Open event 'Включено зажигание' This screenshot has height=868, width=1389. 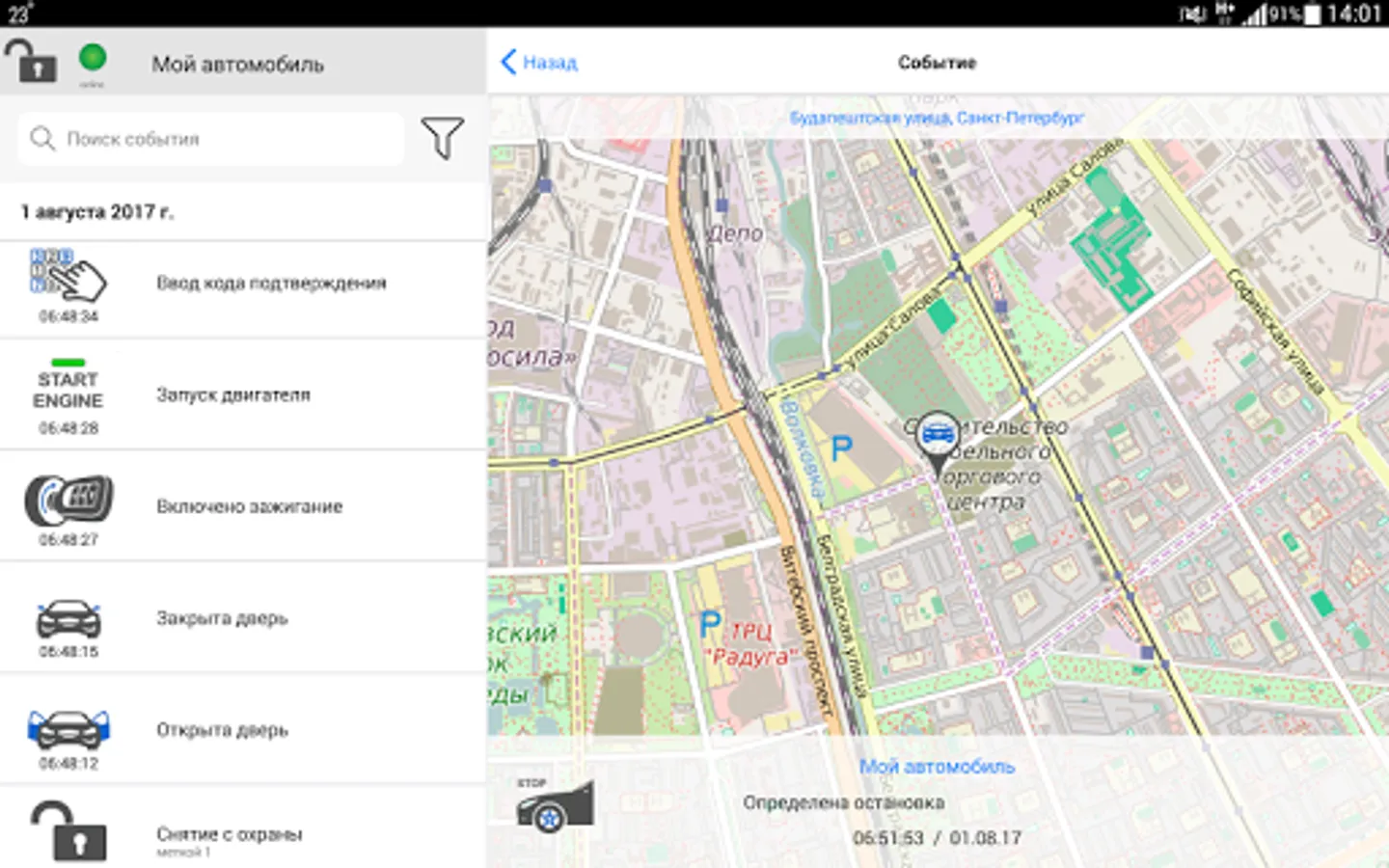coord(243,506)
